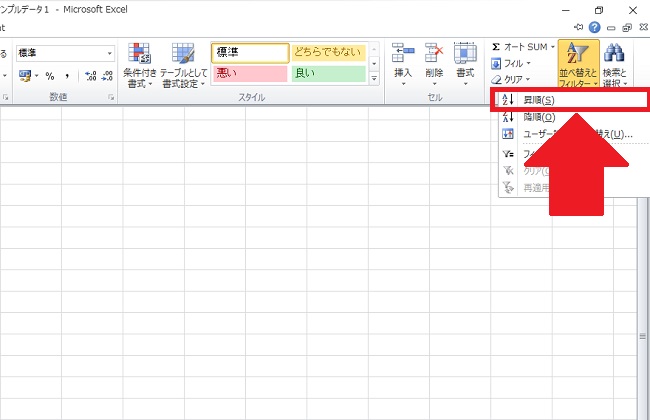Viewport: 650px width, 420px height.
Task: Click the Clear (クリア) eraser icon
Action: (x=496, y=79)
